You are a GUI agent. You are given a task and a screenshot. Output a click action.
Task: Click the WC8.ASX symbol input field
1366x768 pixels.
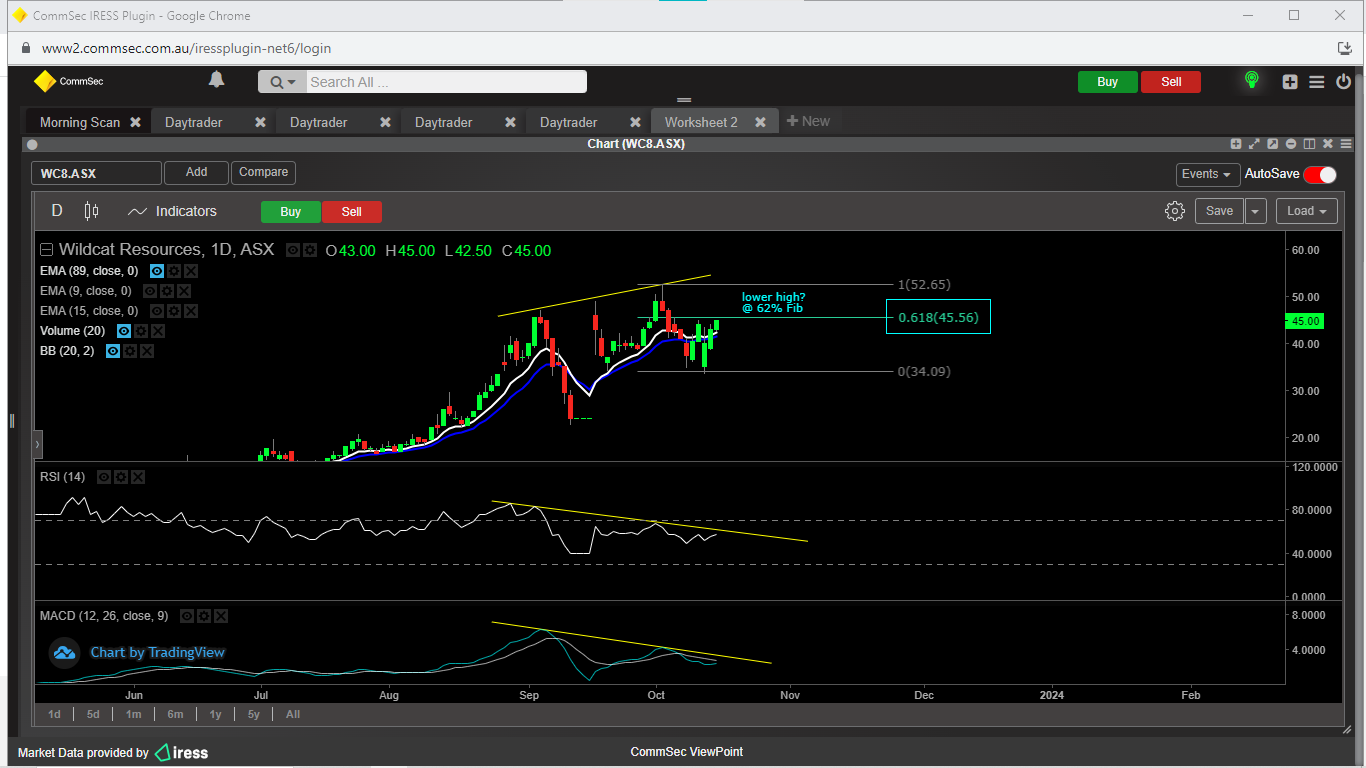(96, 173)
